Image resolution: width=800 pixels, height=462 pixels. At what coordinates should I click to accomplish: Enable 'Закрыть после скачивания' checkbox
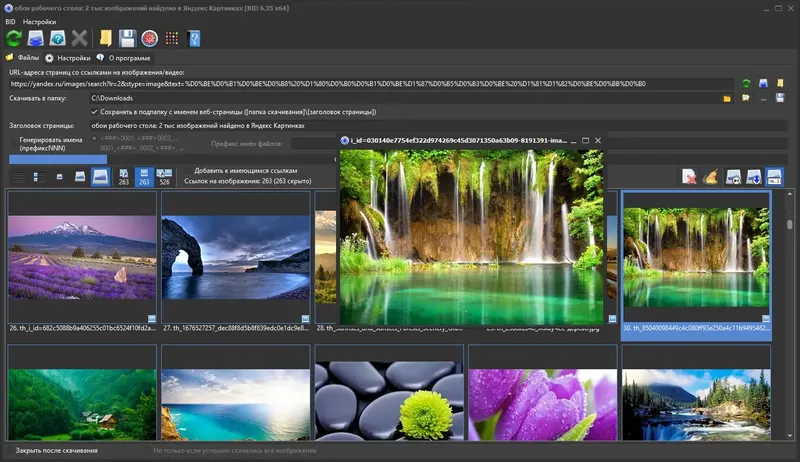10,450
